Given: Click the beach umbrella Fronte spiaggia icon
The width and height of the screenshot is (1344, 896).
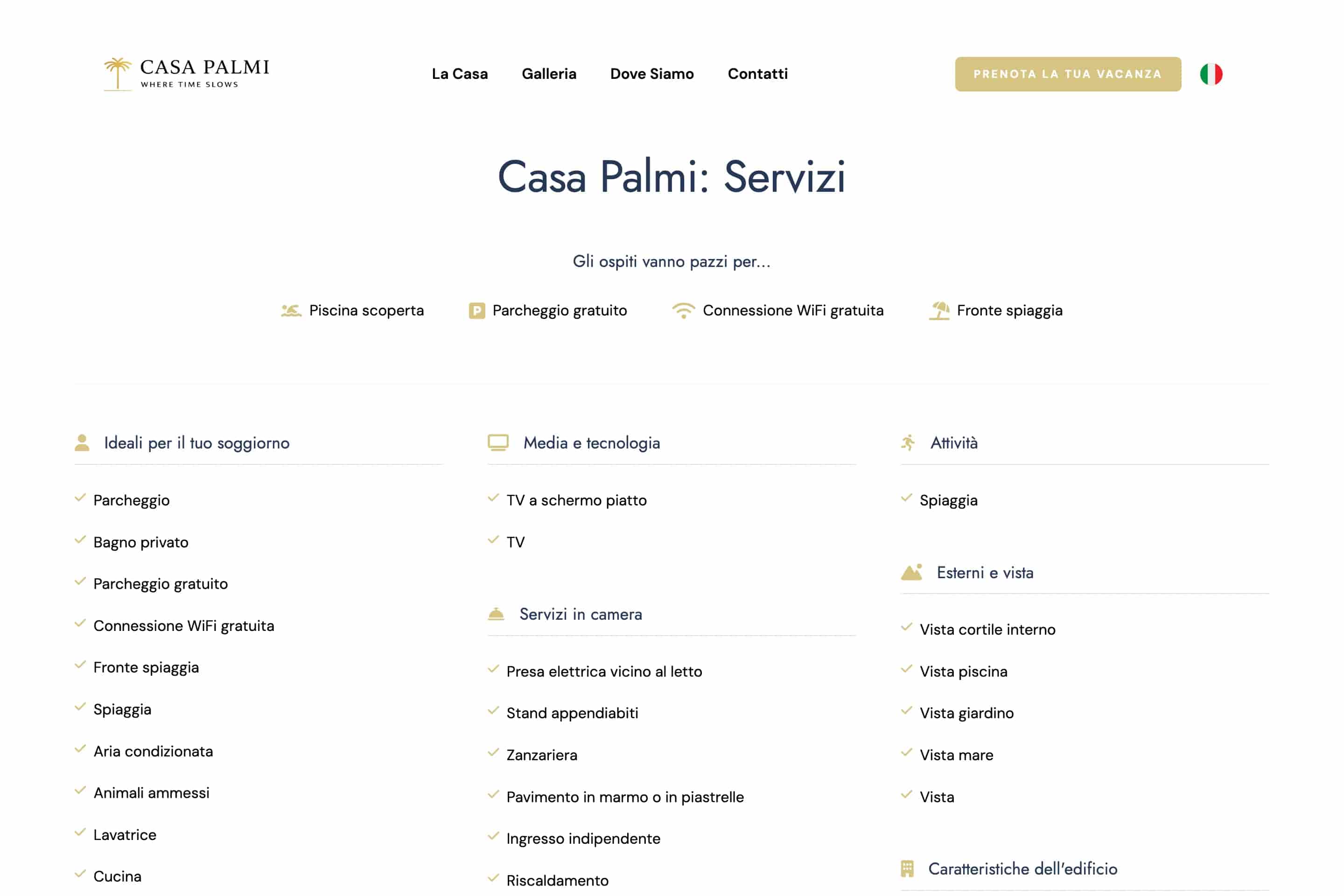Looking at the screenshot, I should pos(939,310).
